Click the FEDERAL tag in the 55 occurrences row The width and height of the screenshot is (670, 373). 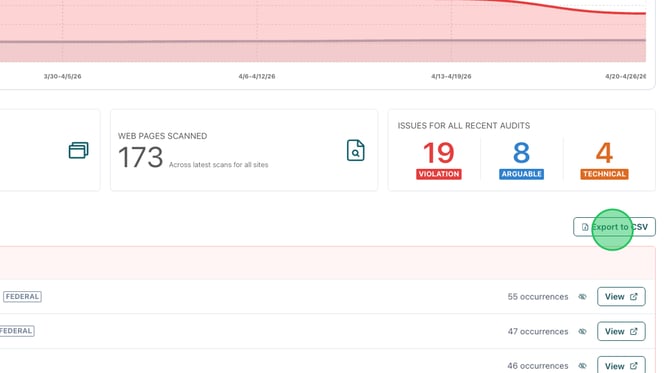(x=22, y=297)
